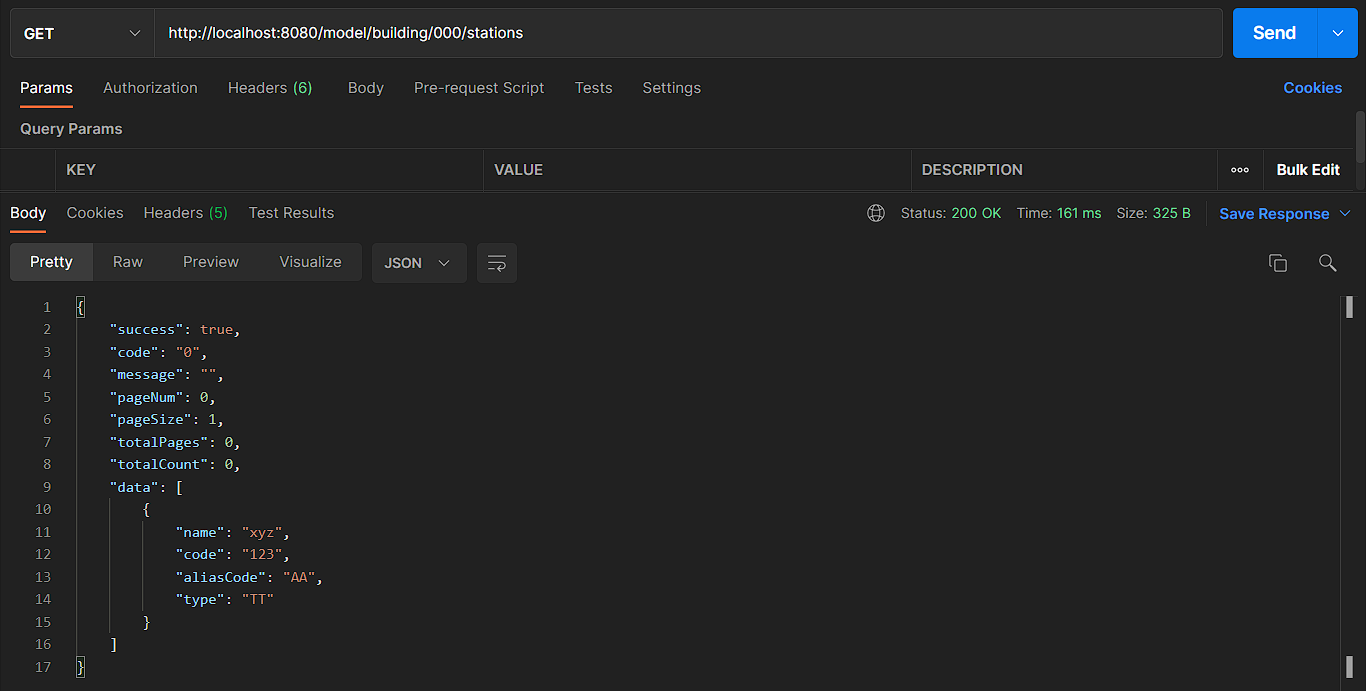Screen dimensions: 1366x691
Task: Open the Save Response dropdown
Action: click(1284, 213)
